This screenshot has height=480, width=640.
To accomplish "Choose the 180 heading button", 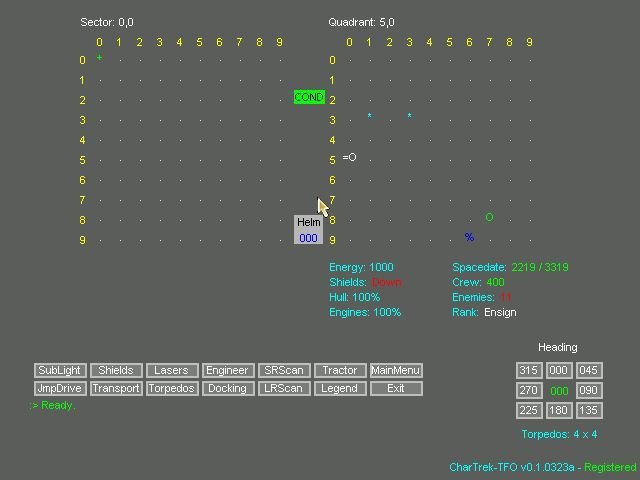I will (x=559, y=410).
